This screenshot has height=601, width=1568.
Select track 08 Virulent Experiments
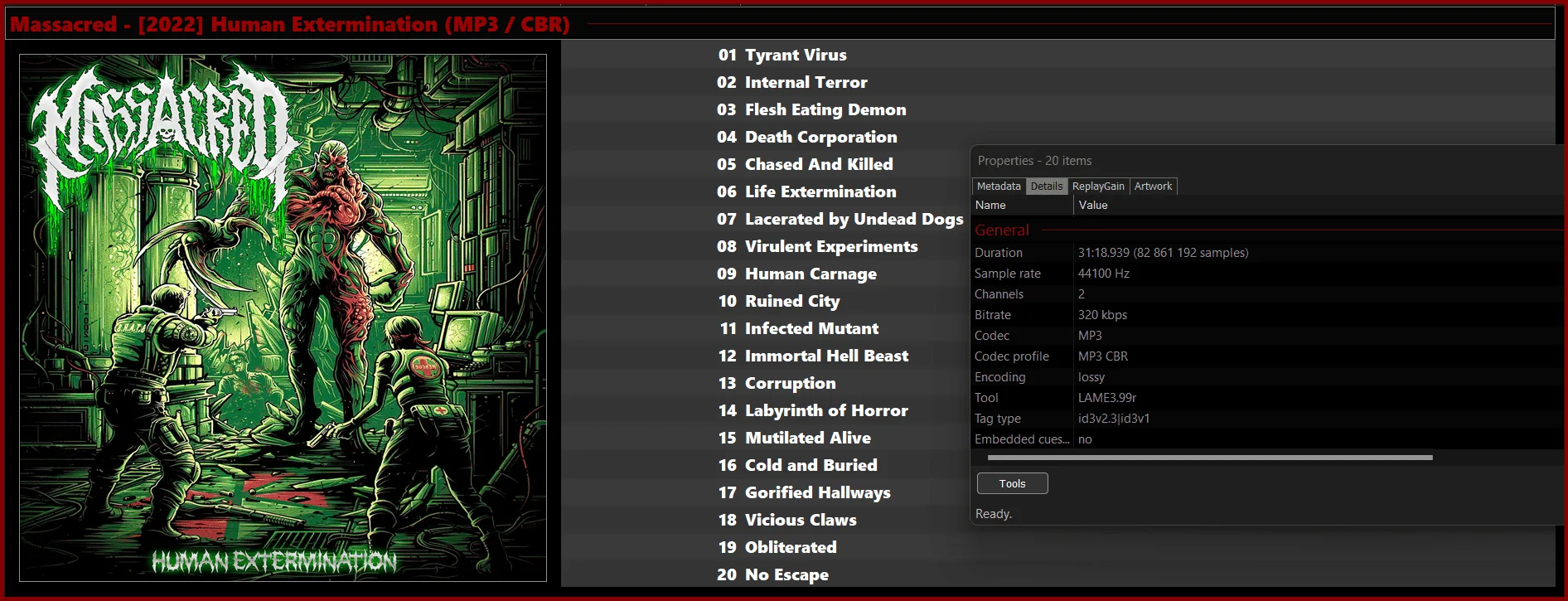coord(817,246)
